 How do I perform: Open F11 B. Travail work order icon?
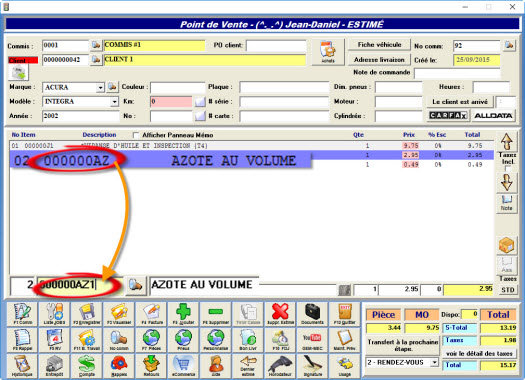coord(87,339)
